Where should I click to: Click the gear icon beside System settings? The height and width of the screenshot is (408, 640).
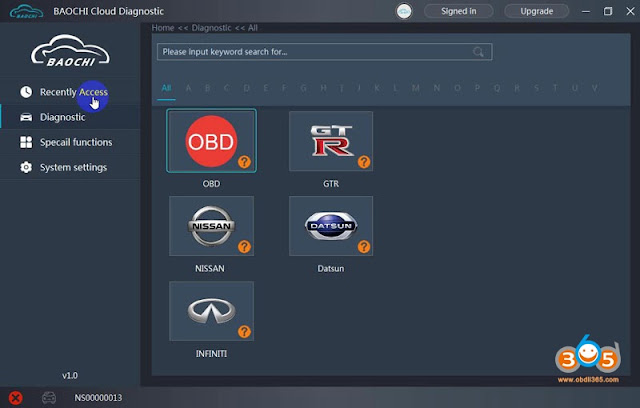click(26, 167)
